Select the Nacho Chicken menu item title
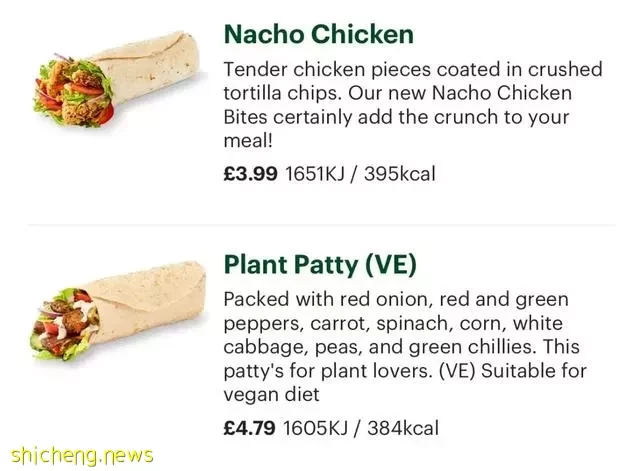This screenshot has height=471, width=640. click(x=319, y=34)
